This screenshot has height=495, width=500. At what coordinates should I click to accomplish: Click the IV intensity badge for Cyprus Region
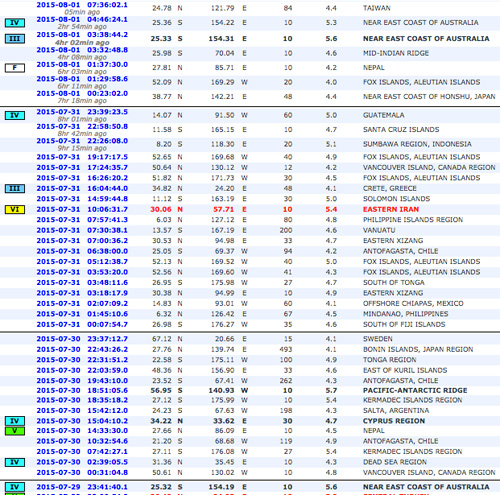click(15, 421)
